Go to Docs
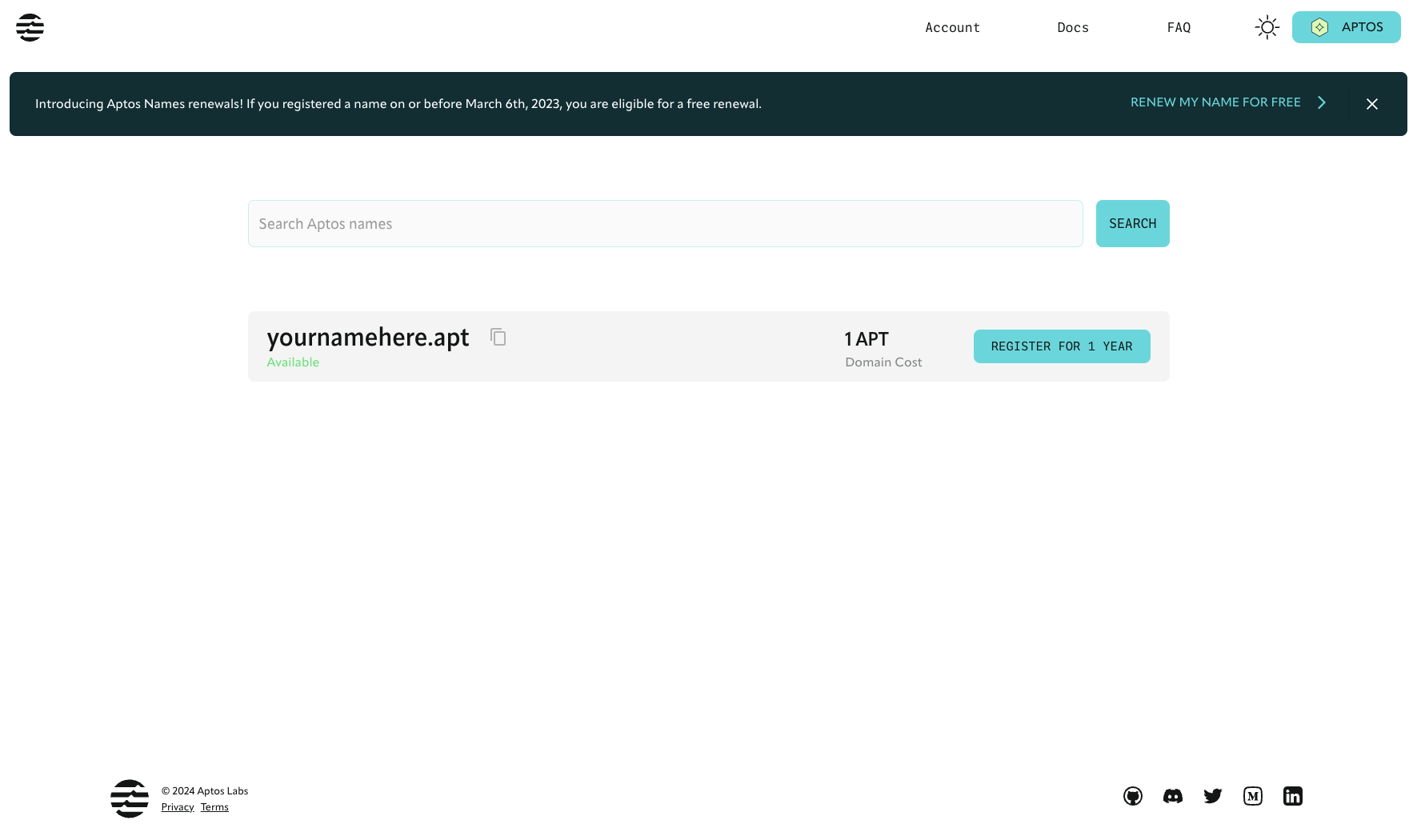This screenshot has width=1417, height=840. [x=1073, y=27]
